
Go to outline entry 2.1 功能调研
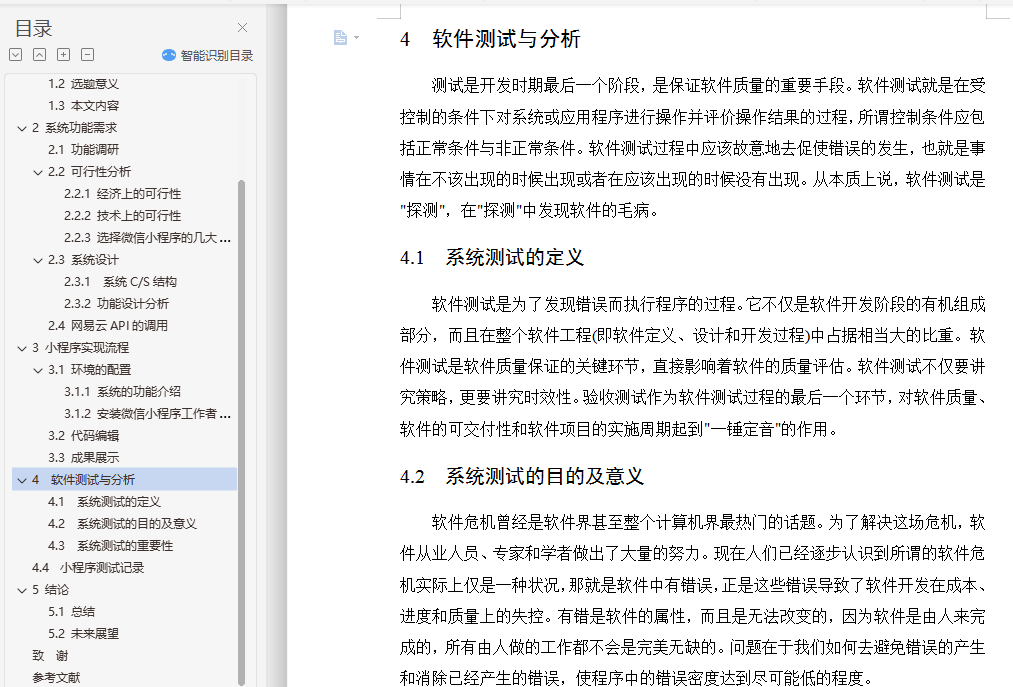pos(83,150)
